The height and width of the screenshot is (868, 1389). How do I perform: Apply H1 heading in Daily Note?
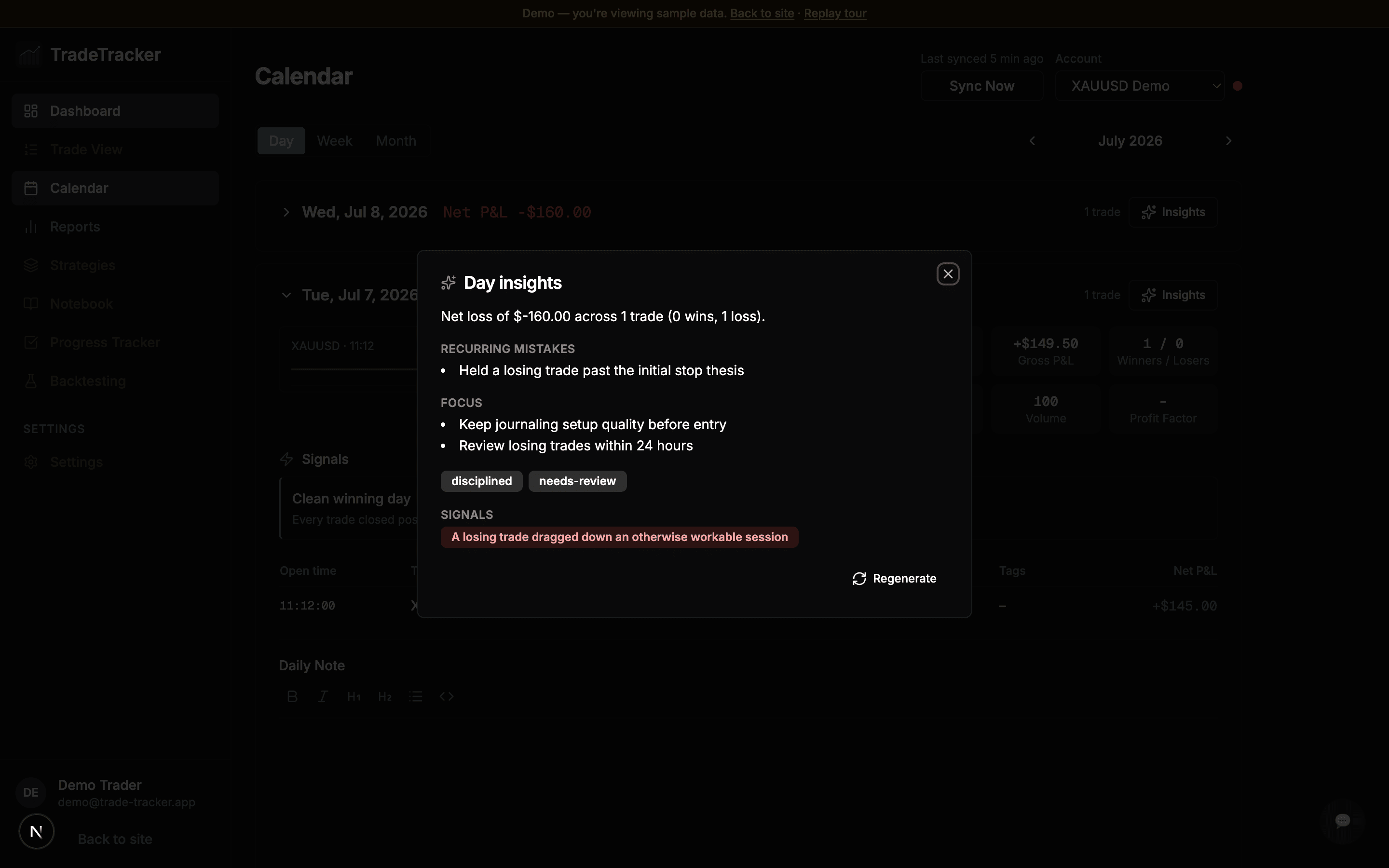pos(354,696)
